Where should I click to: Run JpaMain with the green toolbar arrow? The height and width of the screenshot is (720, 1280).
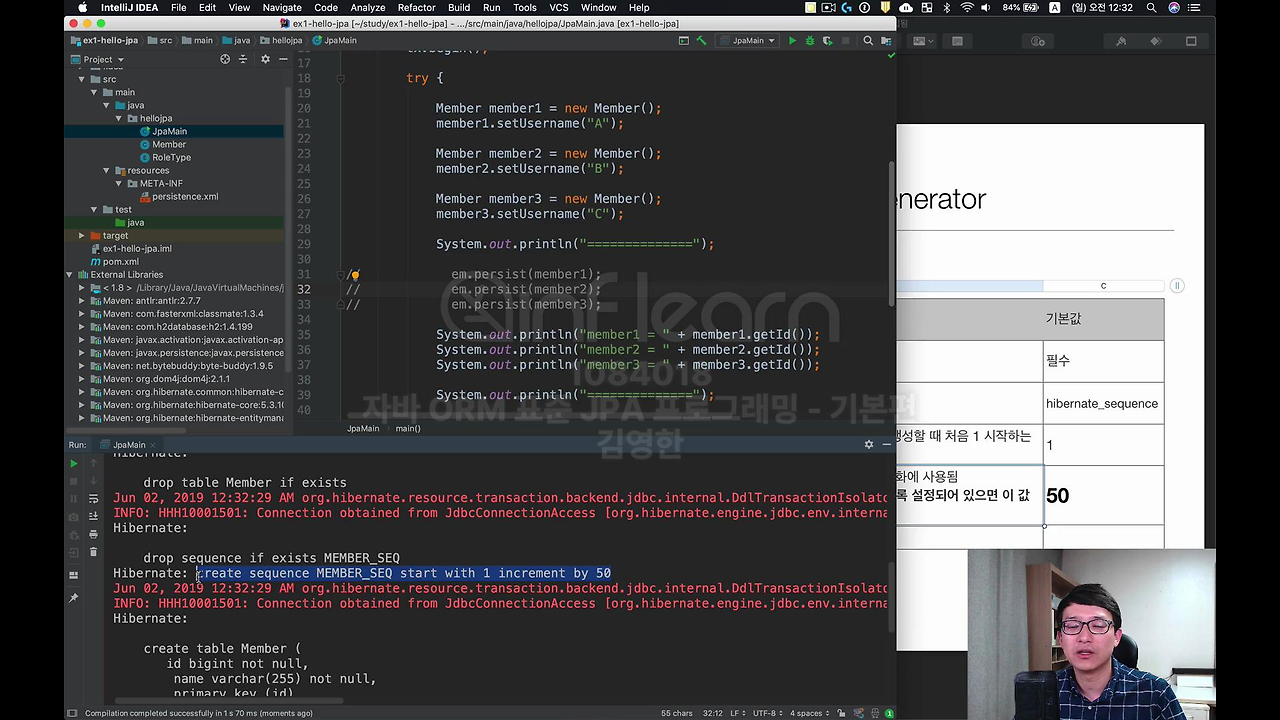(792, 41)
